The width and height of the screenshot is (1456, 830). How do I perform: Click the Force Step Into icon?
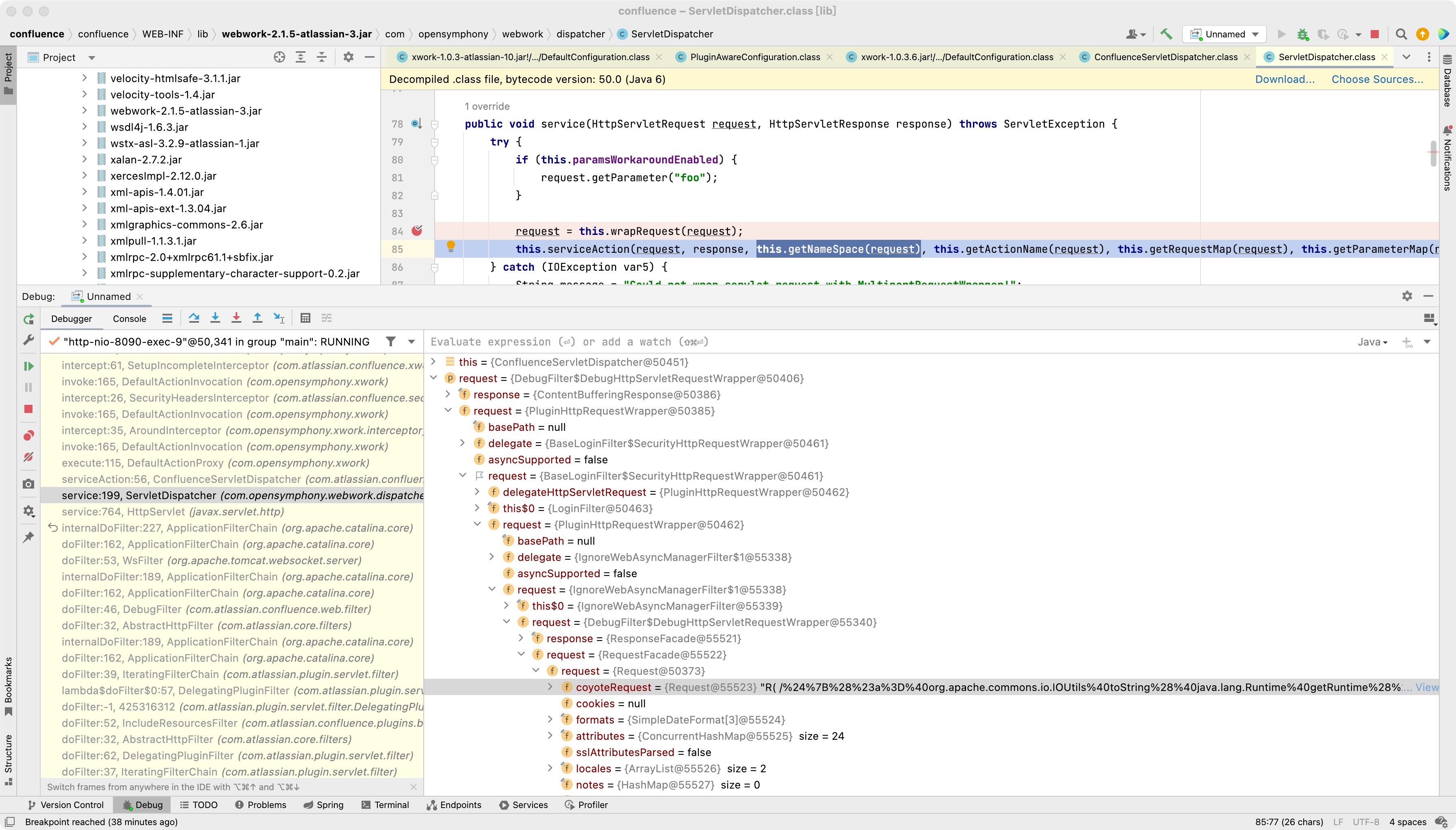point(236,318)
